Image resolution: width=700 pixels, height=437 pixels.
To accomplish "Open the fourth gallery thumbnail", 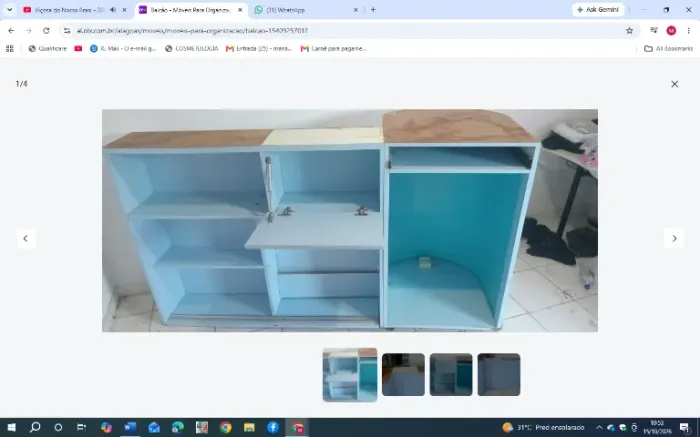I will tap(499, 375).
